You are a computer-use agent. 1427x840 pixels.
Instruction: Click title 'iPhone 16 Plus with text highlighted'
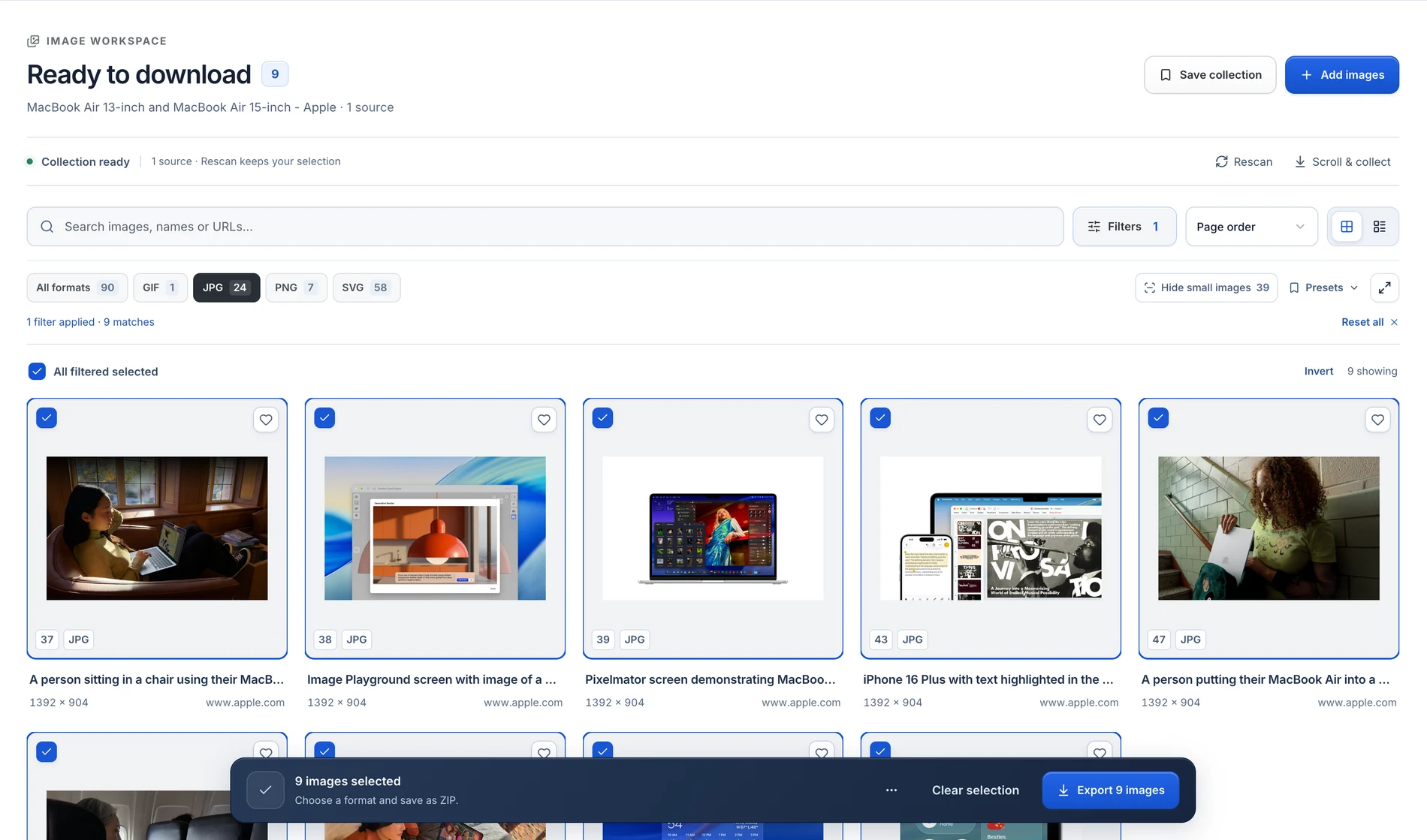pyautogui.click(x=988, y=679)
